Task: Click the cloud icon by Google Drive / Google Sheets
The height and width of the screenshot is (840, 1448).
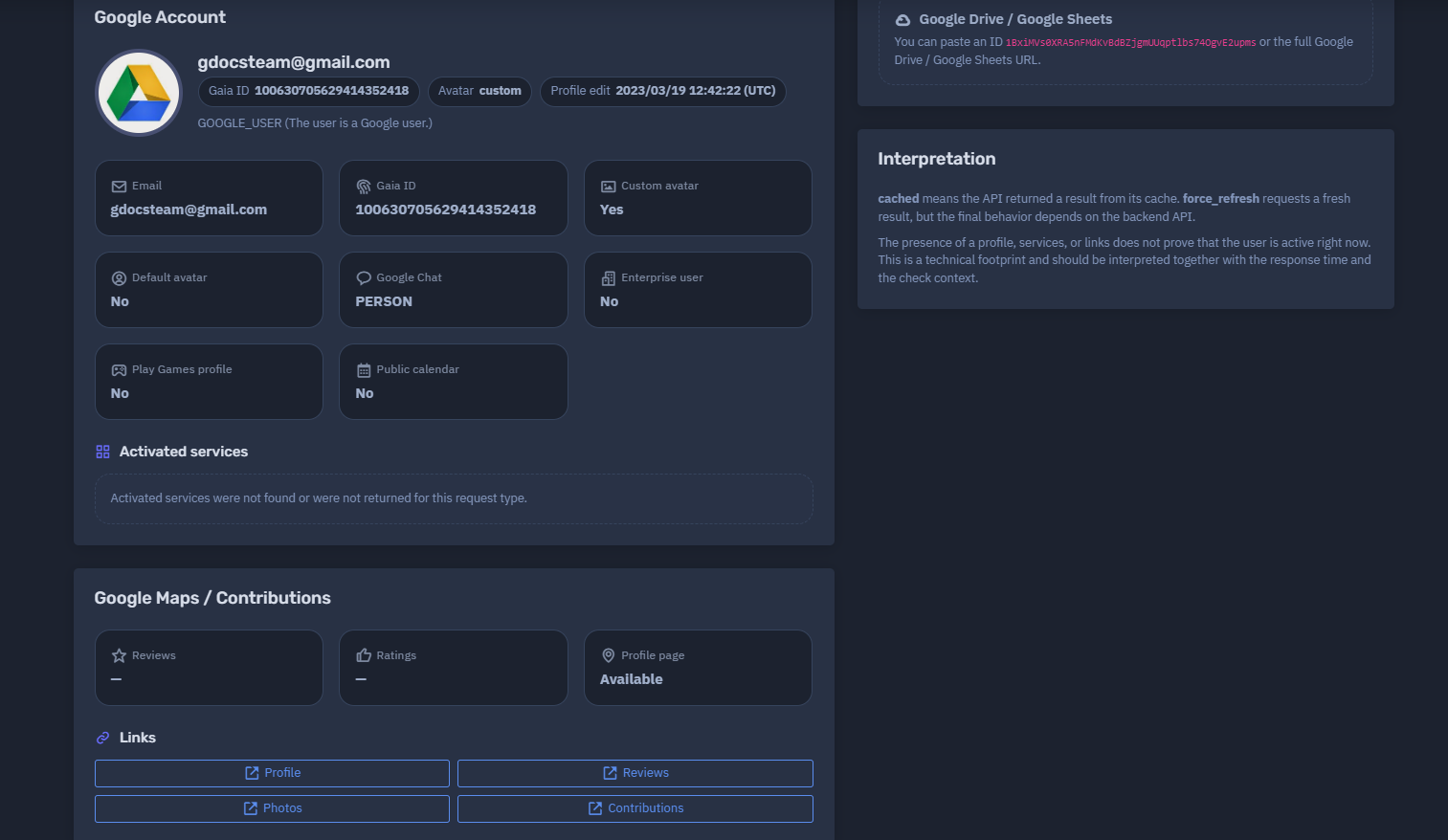Action: click(902, 20)
